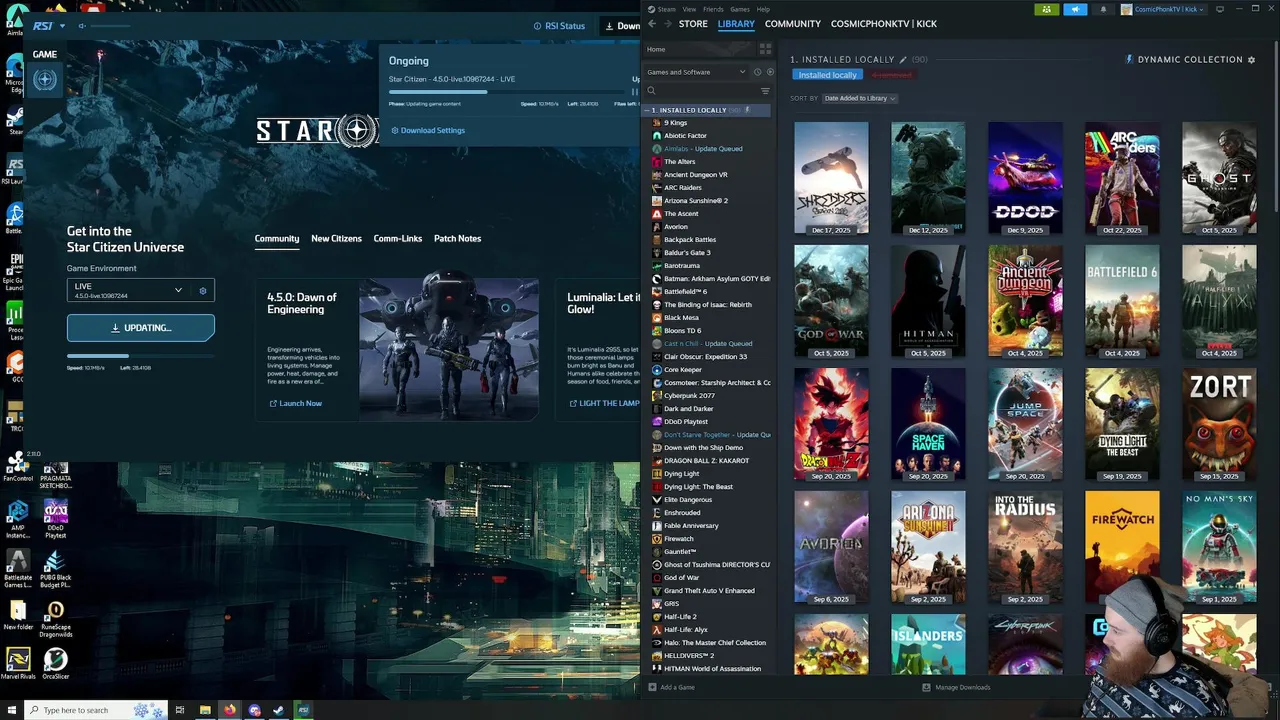Switch to the Patch Notes tab
1280x720 pixels.
coord(457,239)
